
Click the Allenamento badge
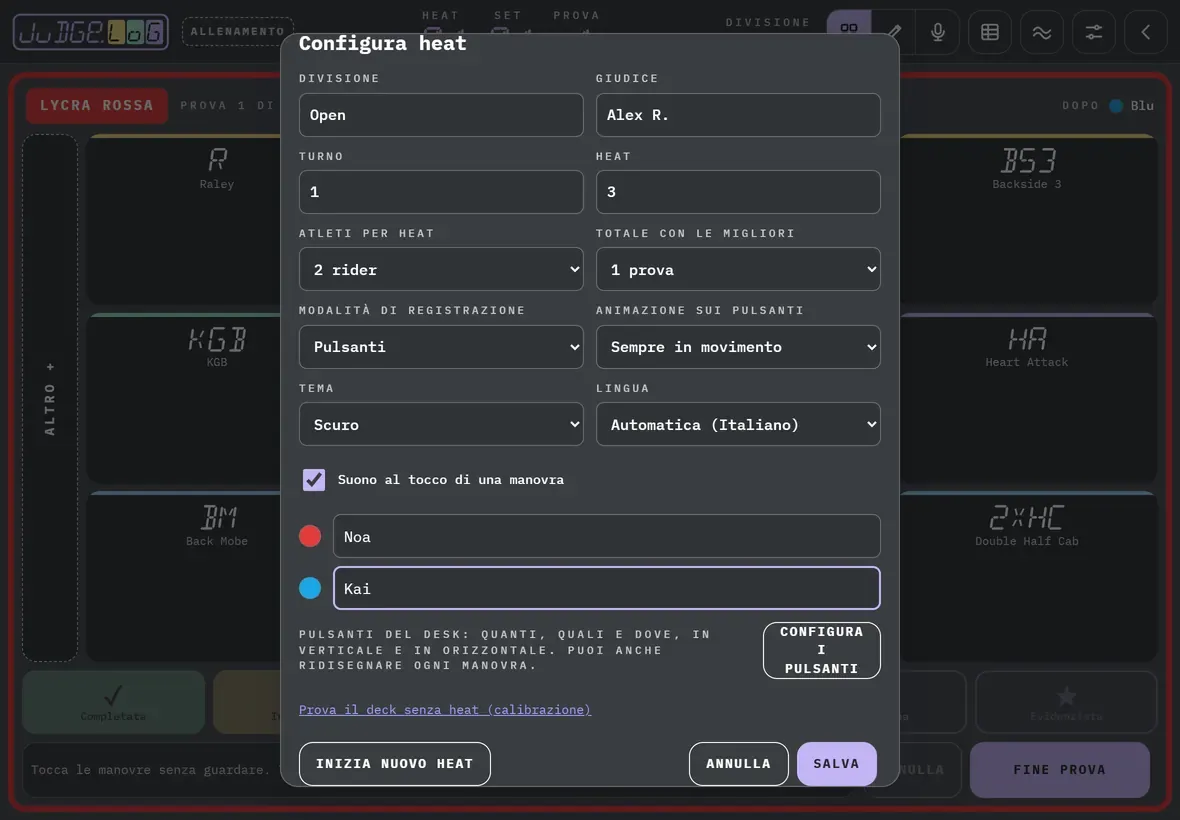coord(238,32)
